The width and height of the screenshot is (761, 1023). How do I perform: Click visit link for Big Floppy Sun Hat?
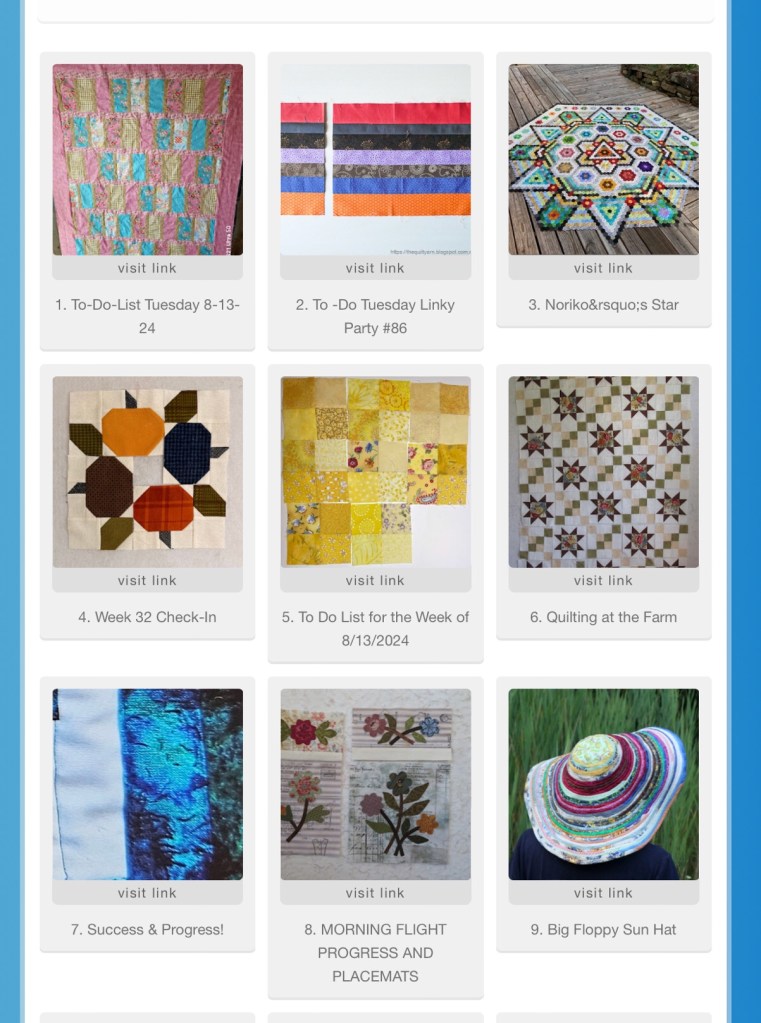(603, 893)
